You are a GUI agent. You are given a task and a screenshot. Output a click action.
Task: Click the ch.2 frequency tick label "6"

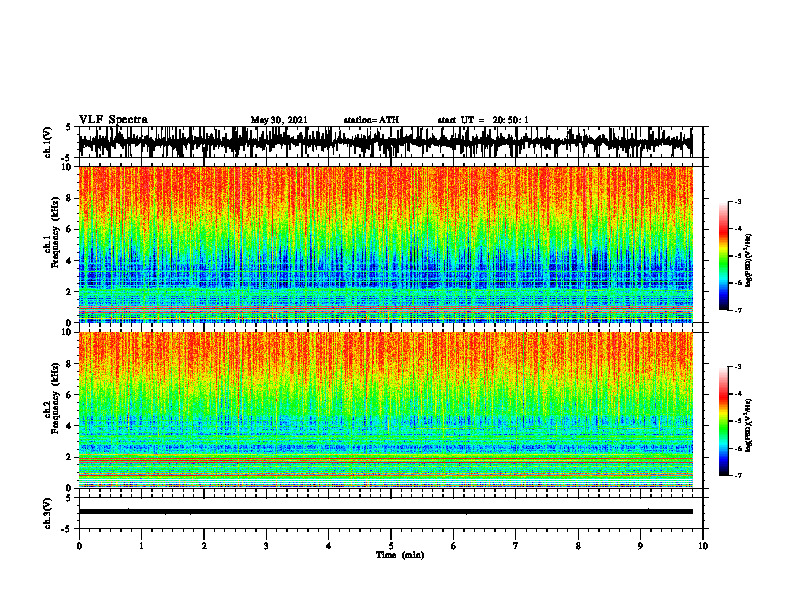coord(69,394)
